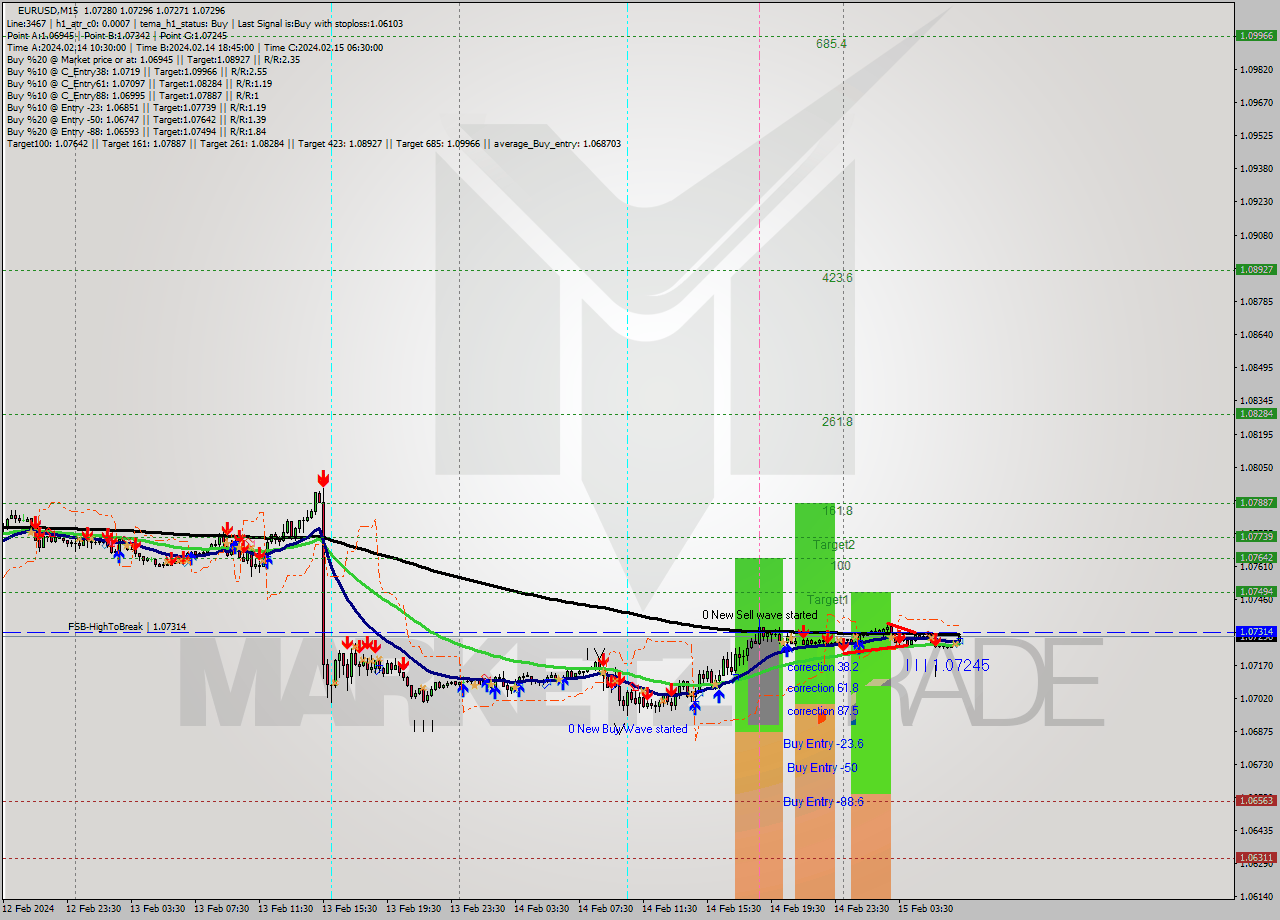
Task: Click the green 1.07642 price tag on the axis
Action: 1256,557
